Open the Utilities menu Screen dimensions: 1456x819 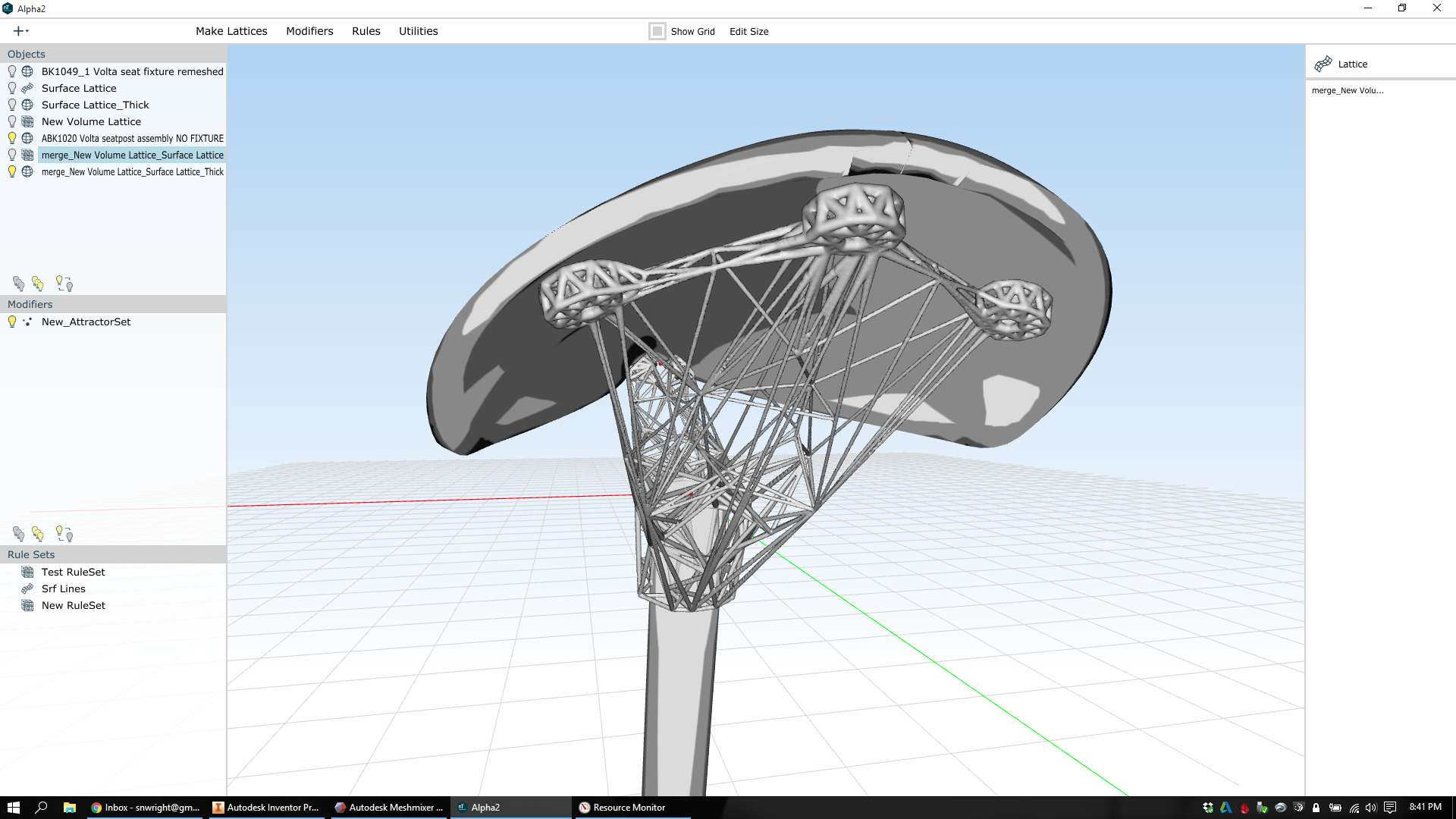coord(419,31)
